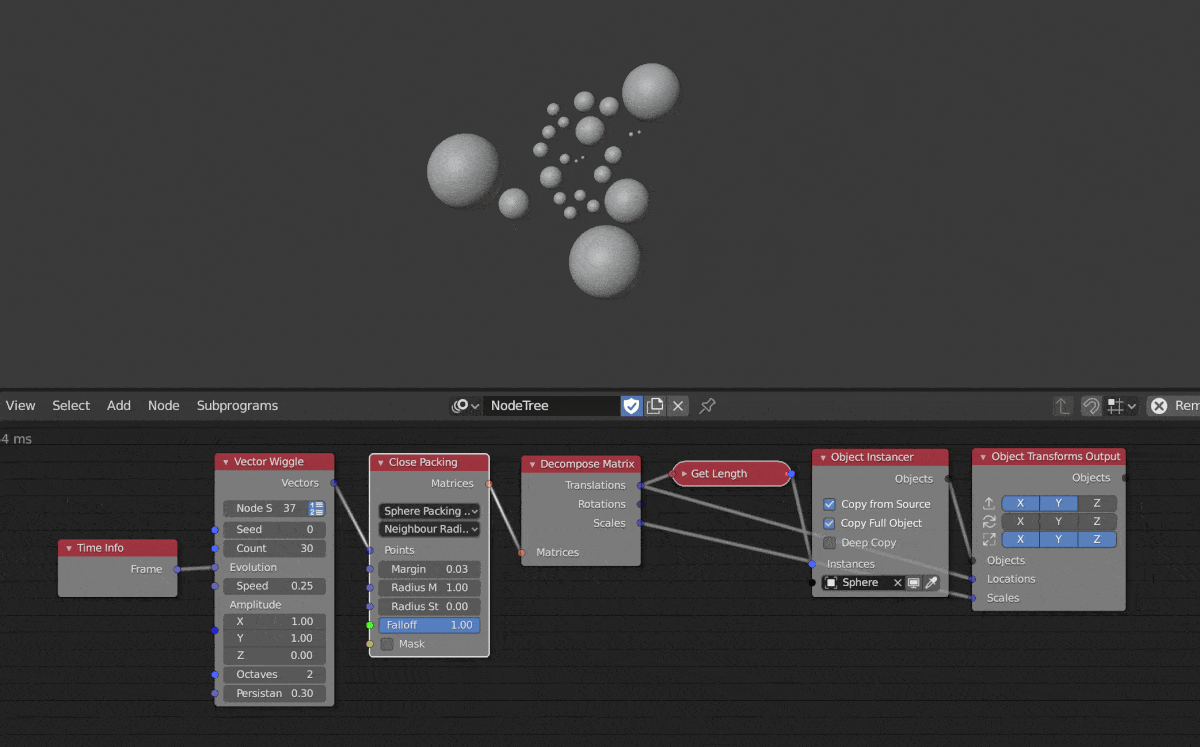
Task: Adjust the Persistance value slider
Action: (x=275, y=693)
